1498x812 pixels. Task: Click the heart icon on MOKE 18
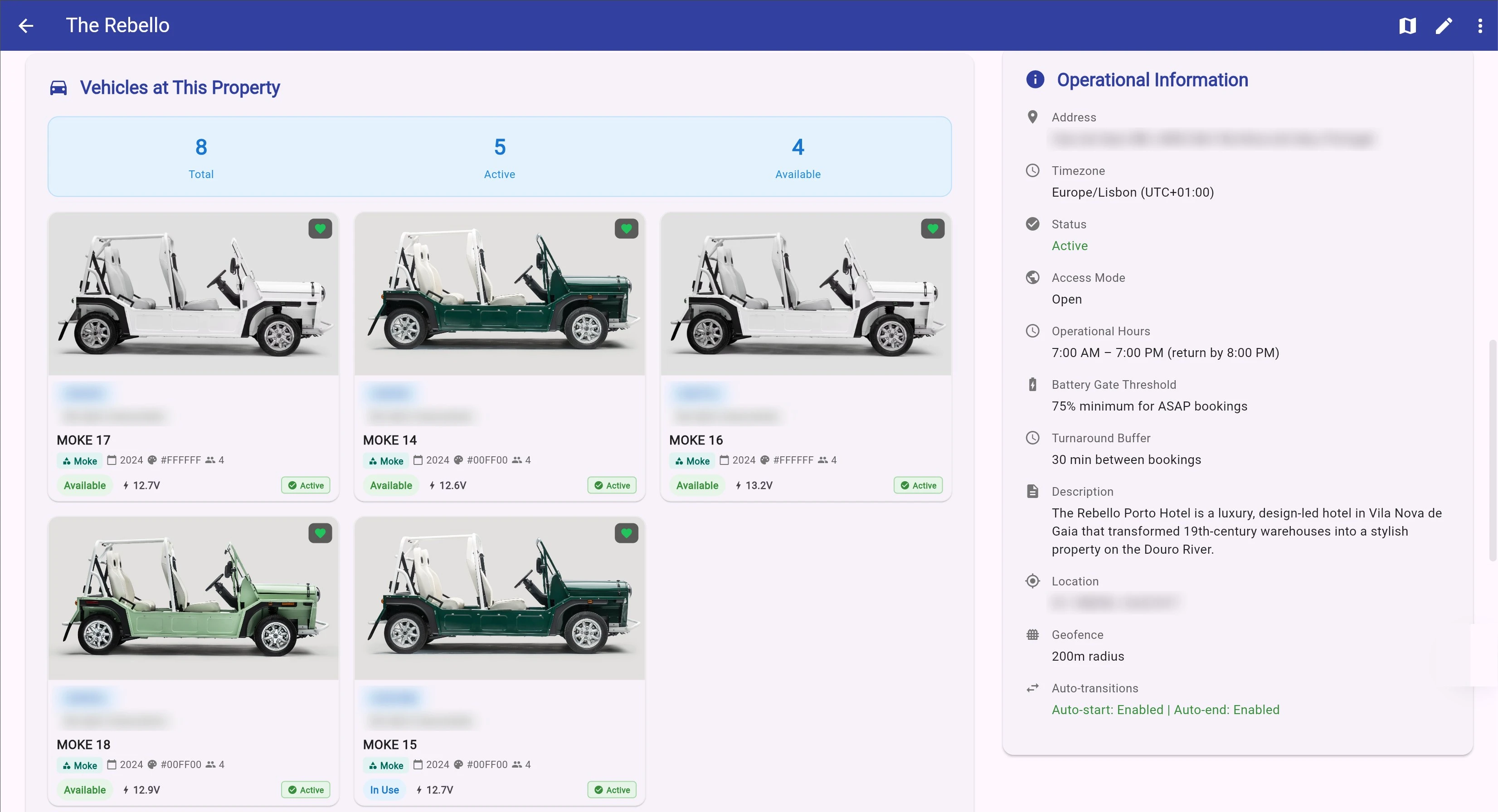[x=321, y=533]
